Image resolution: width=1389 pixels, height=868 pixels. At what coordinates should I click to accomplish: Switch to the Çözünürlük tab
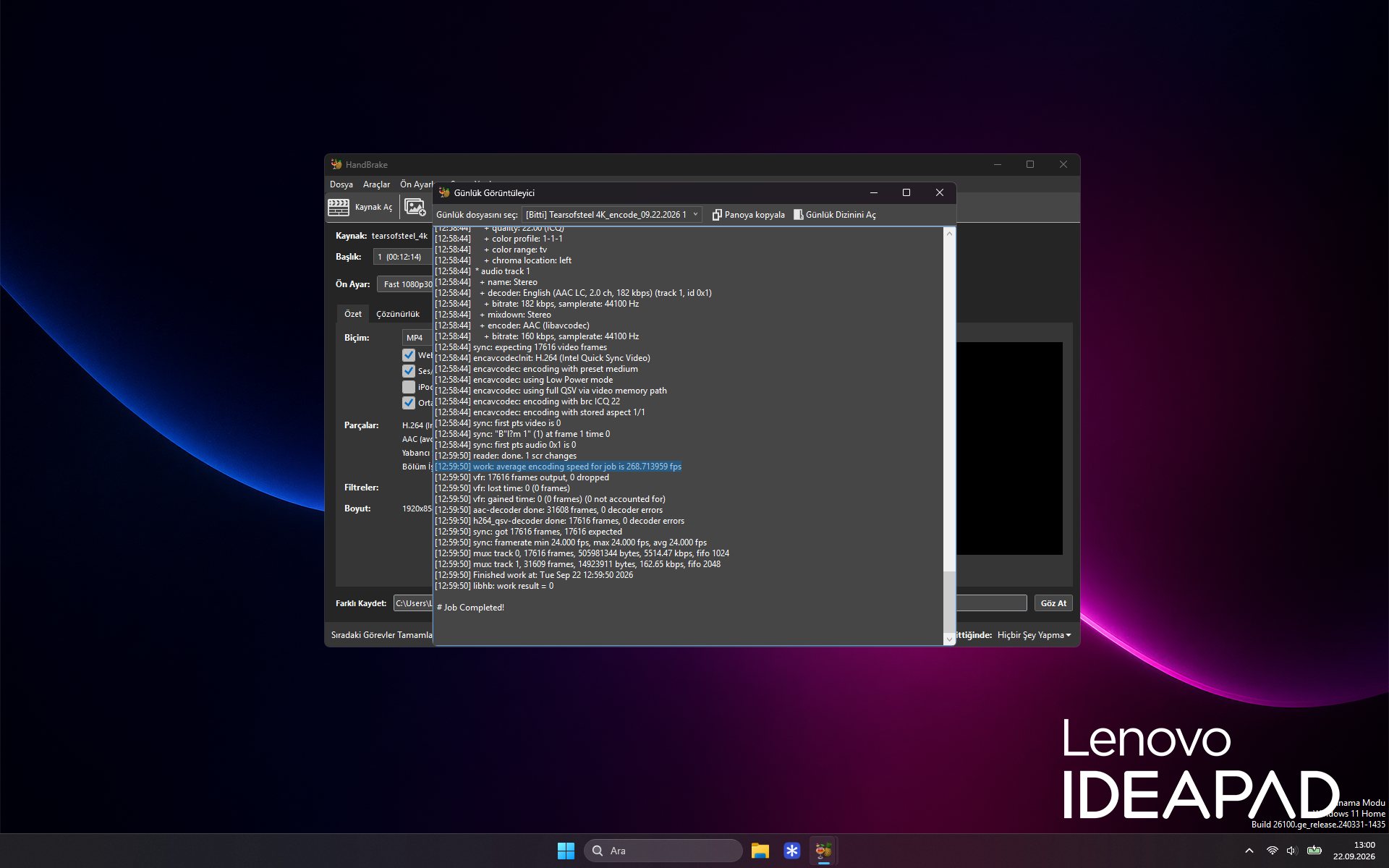point(398,314)
